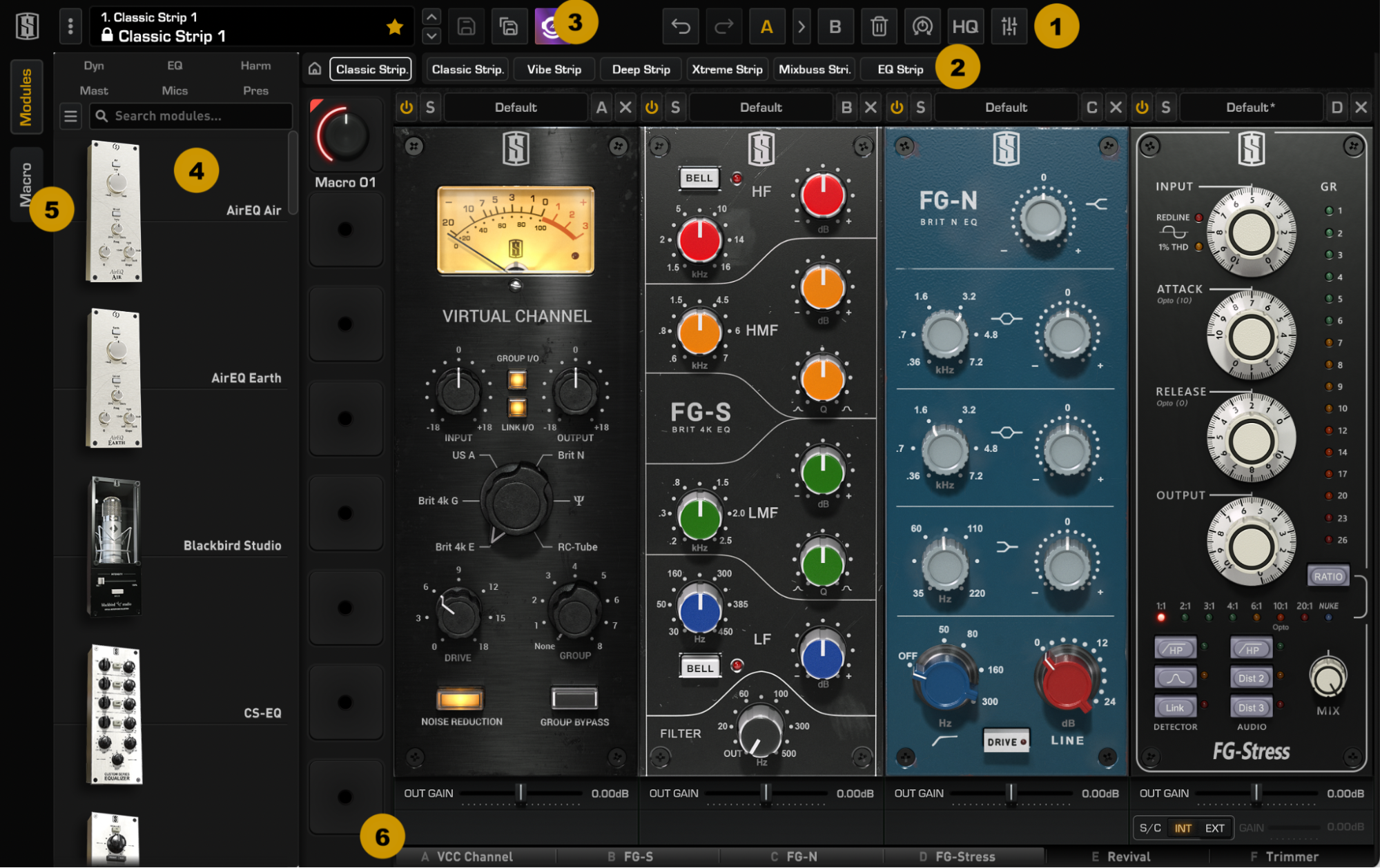Solo the module in slot D
The height and width of the screenshot is (868, 1380).
point(1165,108)
